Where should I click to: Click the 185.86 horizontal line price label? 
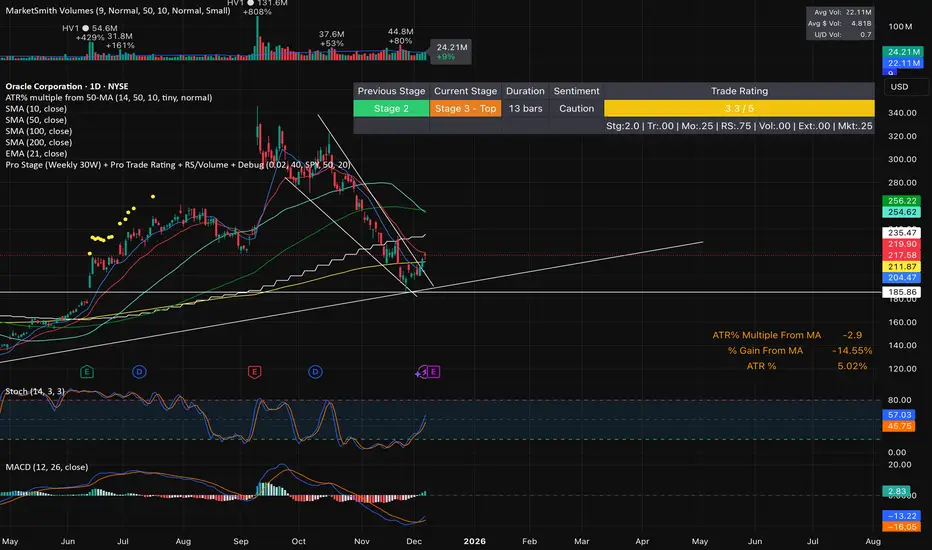coord(902,292)
